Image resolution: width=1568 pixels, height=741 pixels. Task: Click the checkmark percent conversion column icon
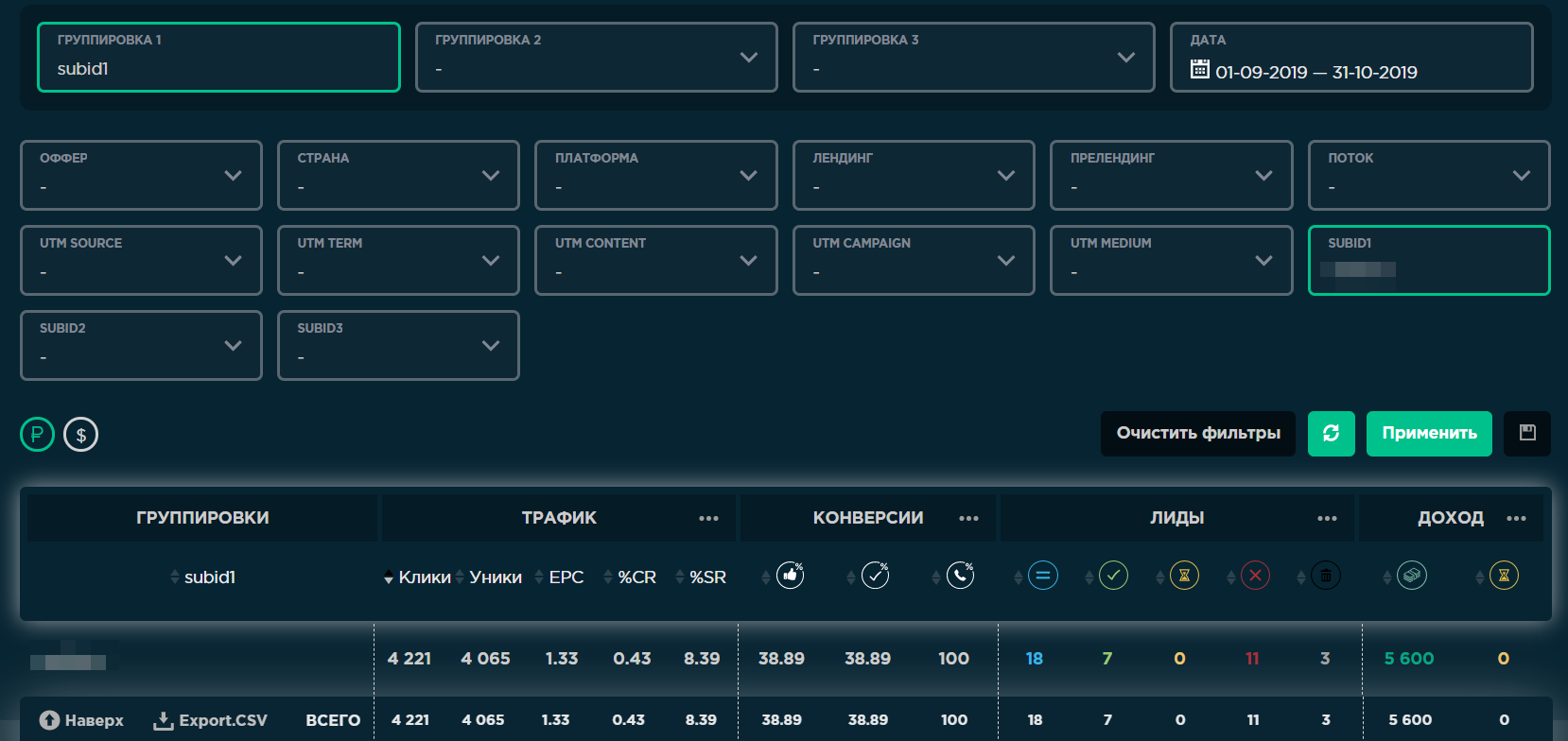(x=876, y=575)
